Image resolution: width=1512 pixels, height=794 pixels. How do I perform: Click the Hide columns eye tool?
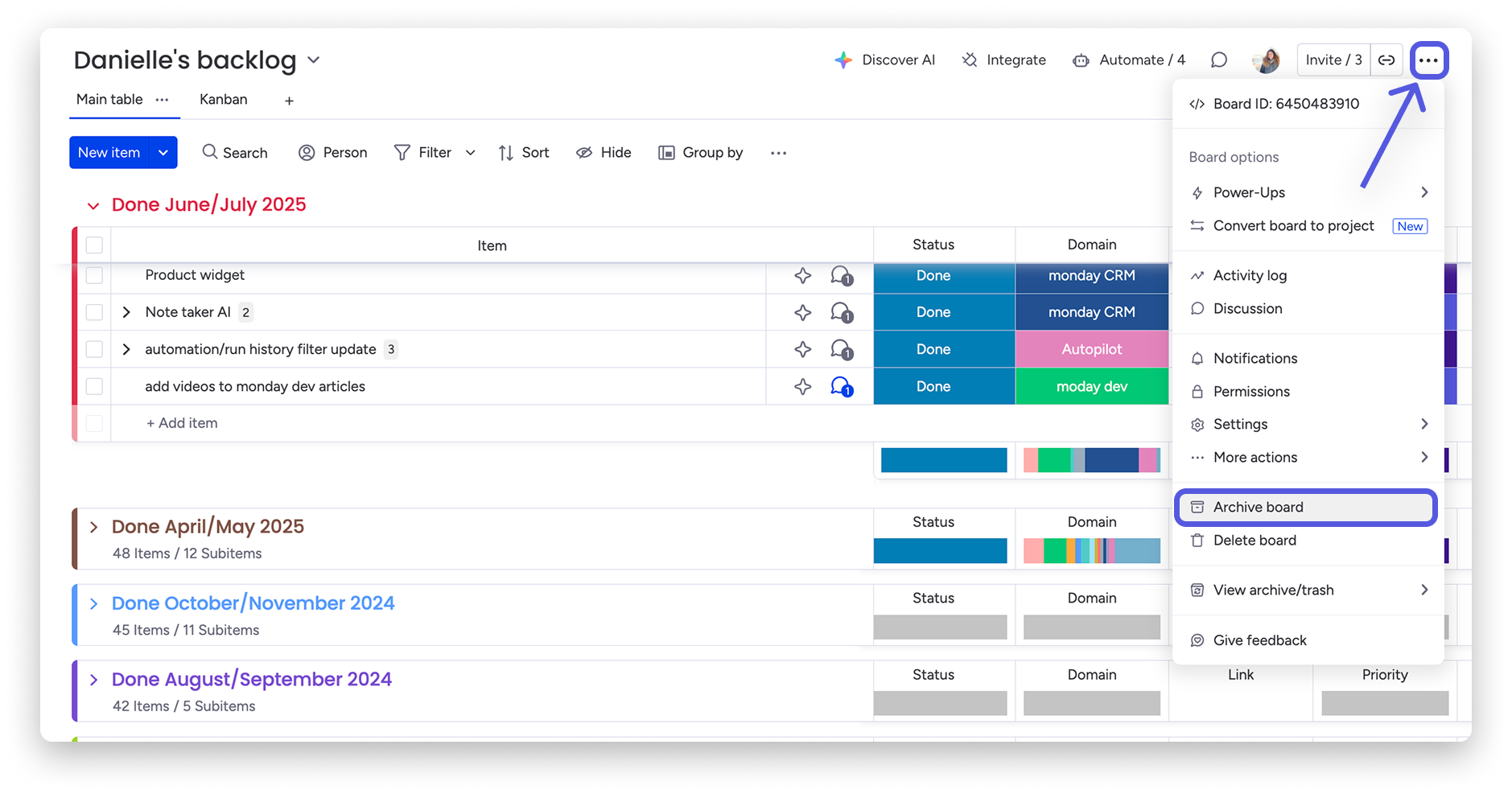click(604, 153)
